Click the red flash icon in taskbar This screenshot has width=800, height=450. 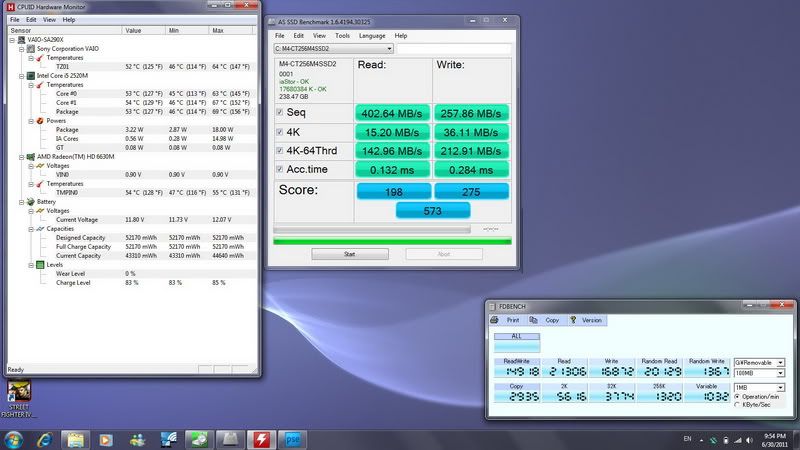pyautogui.click(x=261, y=438)
